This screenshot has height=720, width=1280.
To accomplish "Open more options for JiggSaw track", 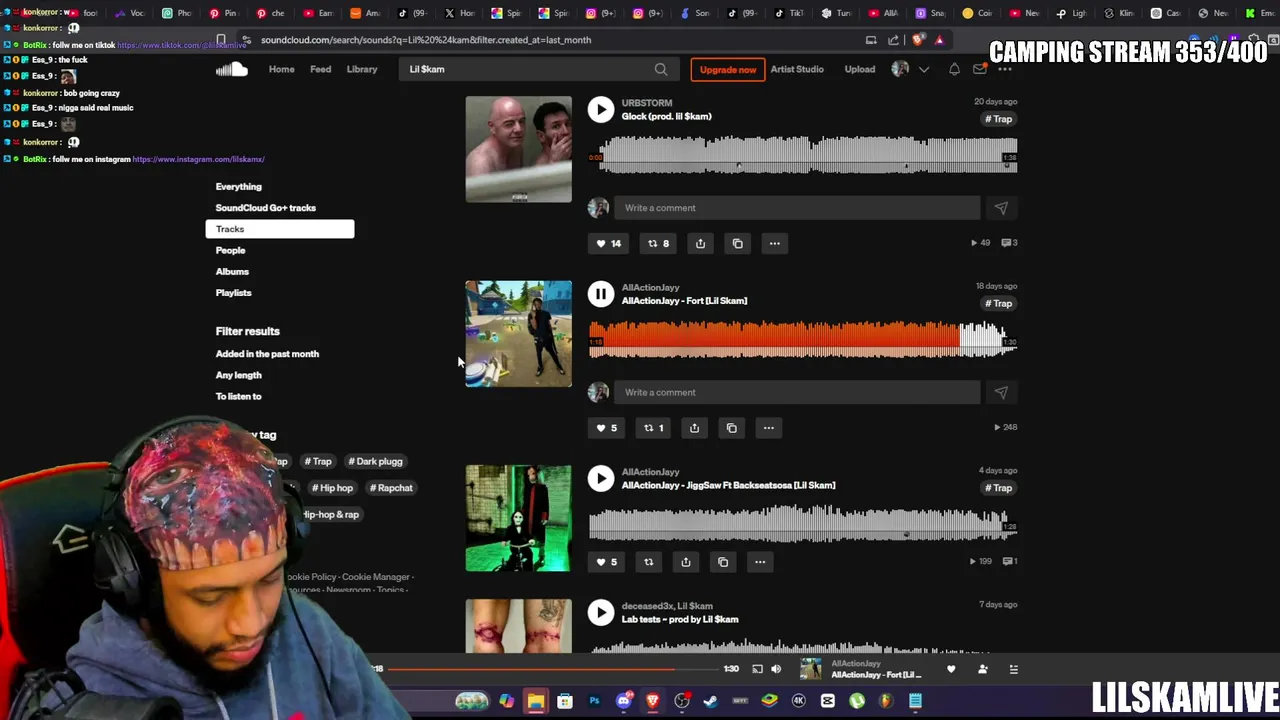I will (760, 562).
